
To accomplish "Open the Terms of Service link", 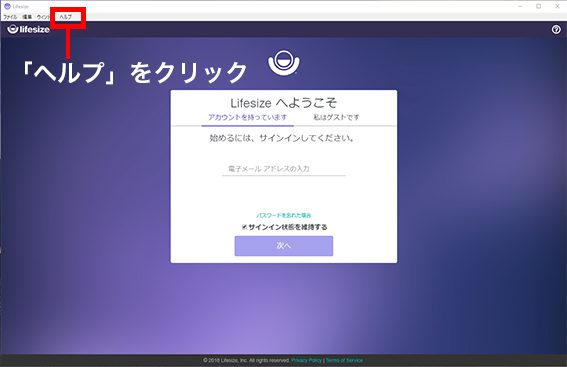I will tap(344, 360).
